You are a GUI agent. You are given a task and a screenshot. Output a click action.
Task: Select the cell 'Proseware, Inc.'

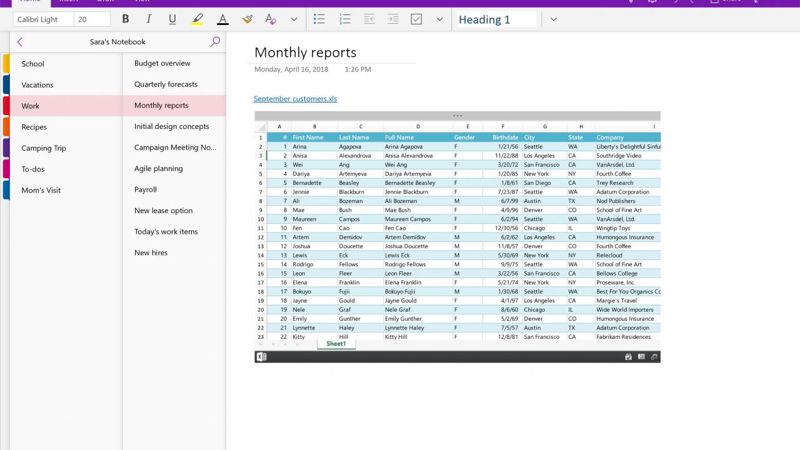coord(628,282)
